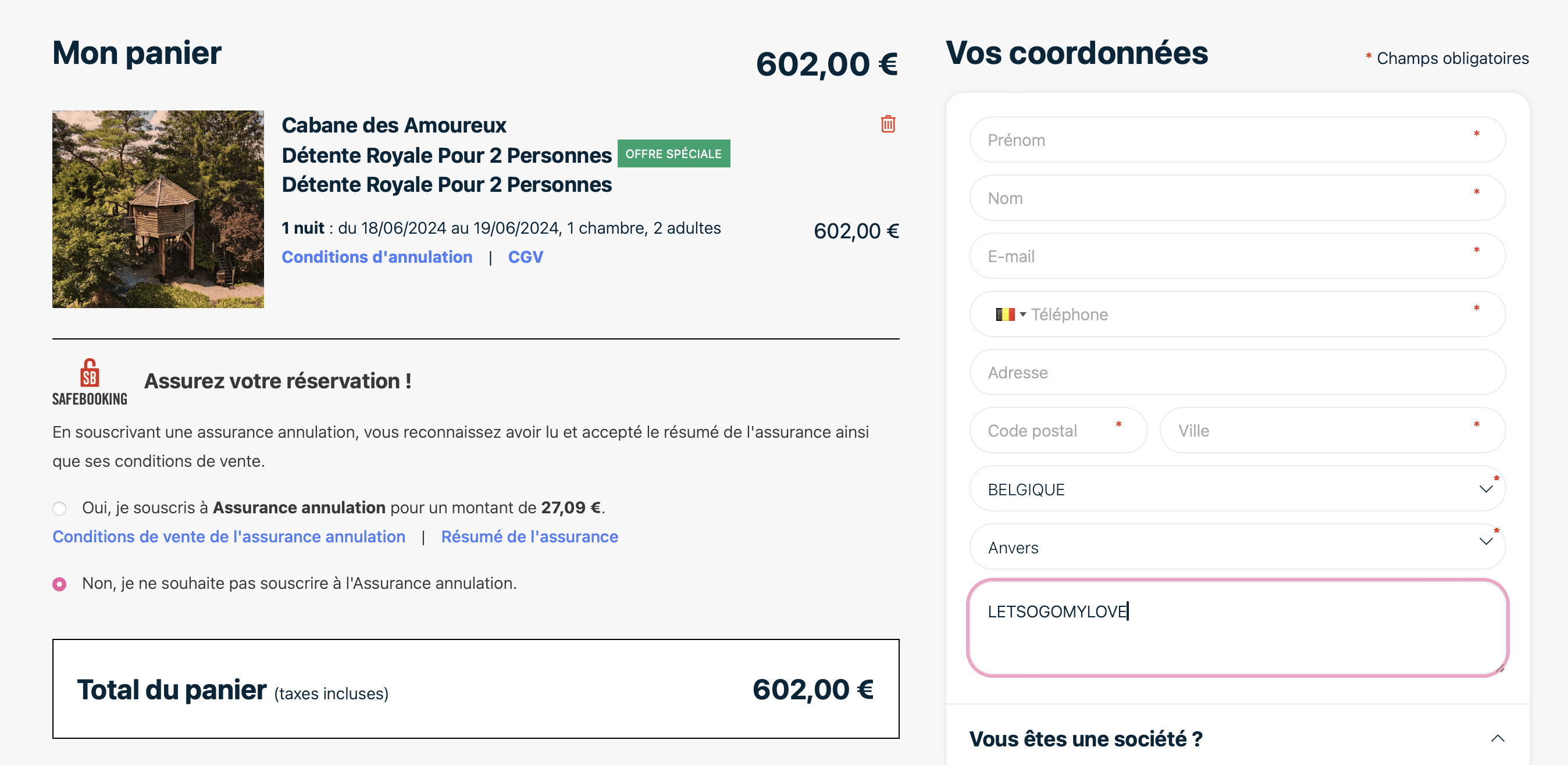The height and width of the screenshot is (765, 1568).
Task: Open Conditions de vente de l'assurance annulation
Action: (x=229, y=537)
